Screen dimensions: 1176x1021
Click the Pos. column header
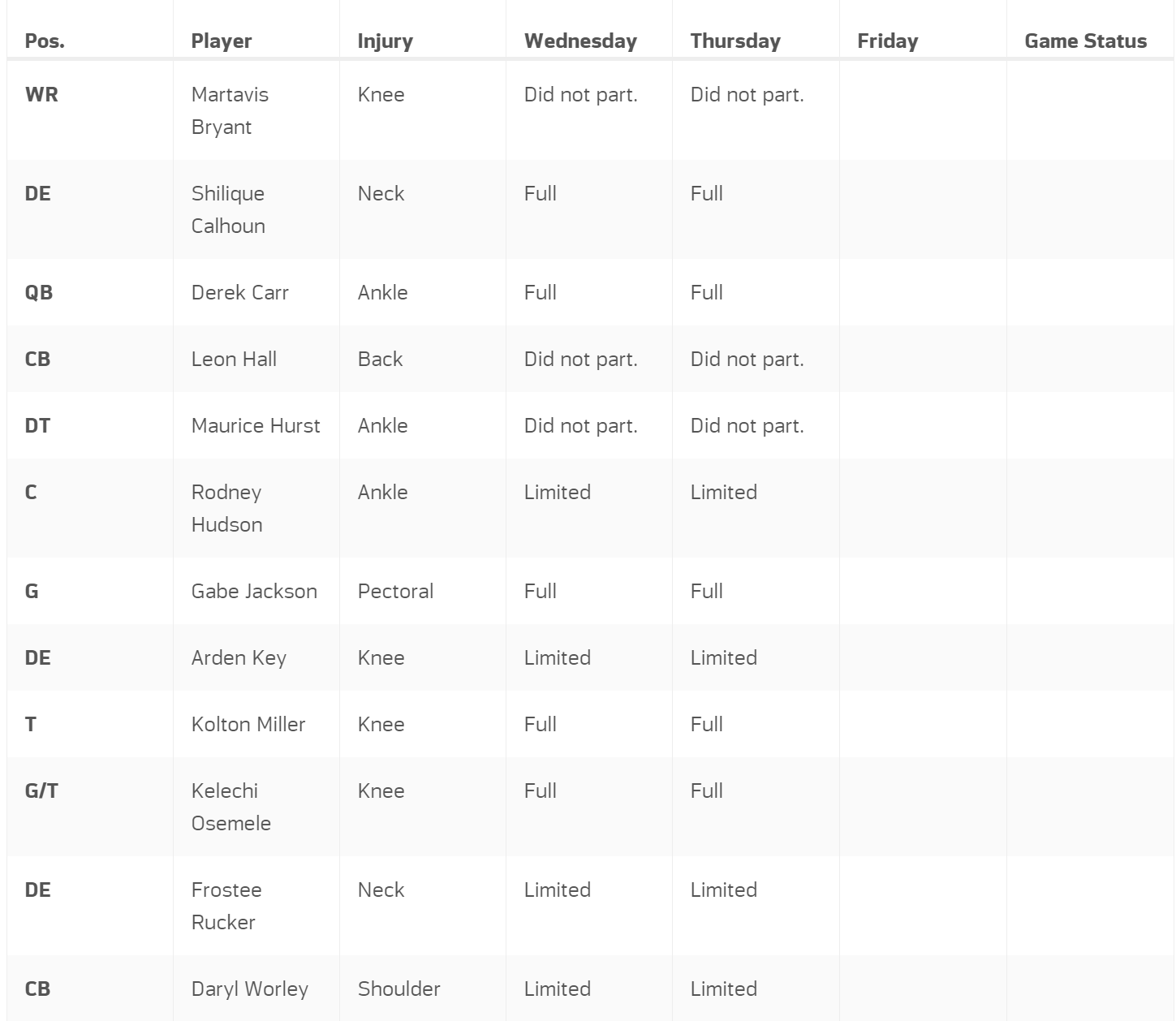click(45, 41)
